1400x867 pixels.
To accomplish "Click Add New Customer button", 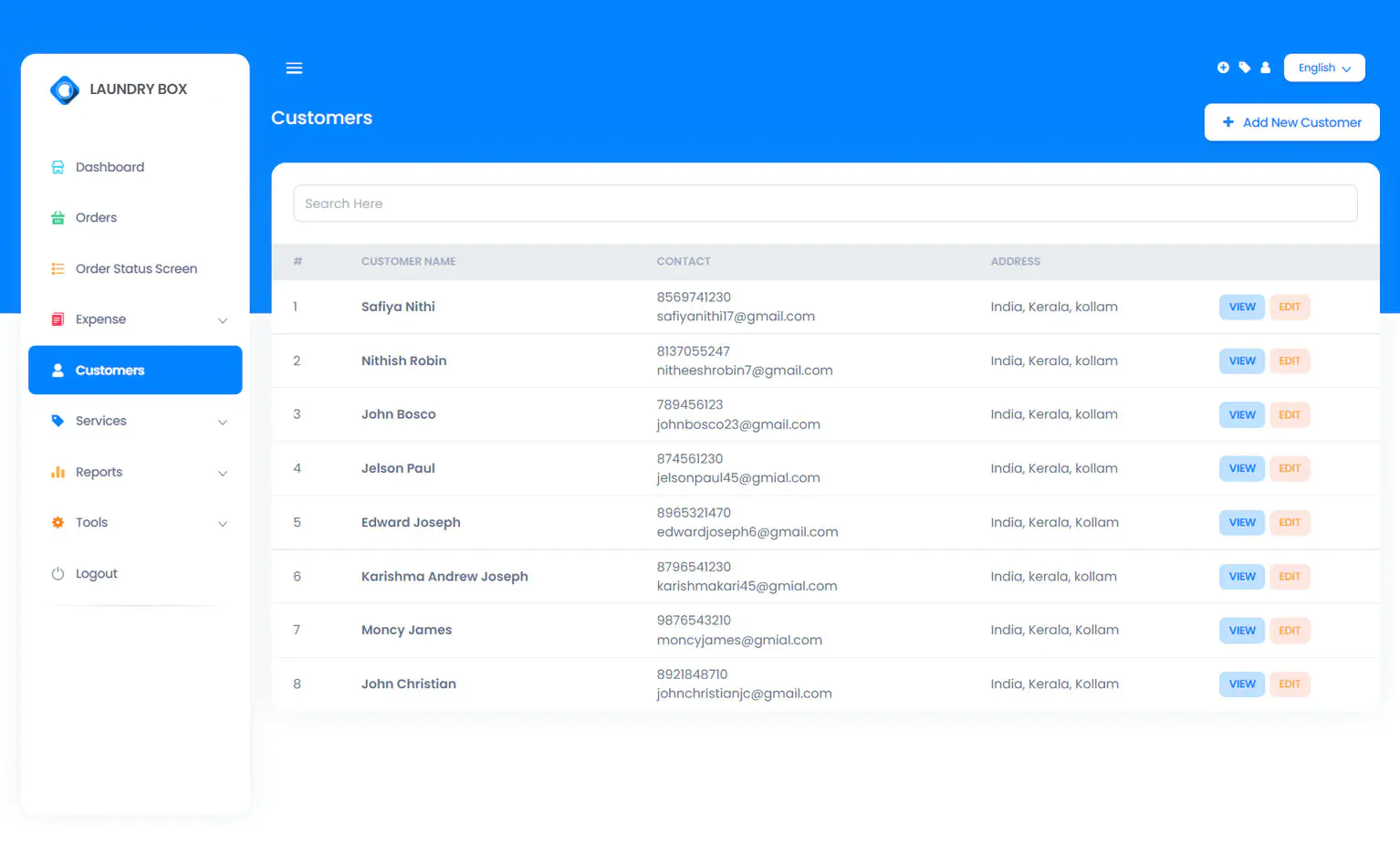I will [1291, 122].
